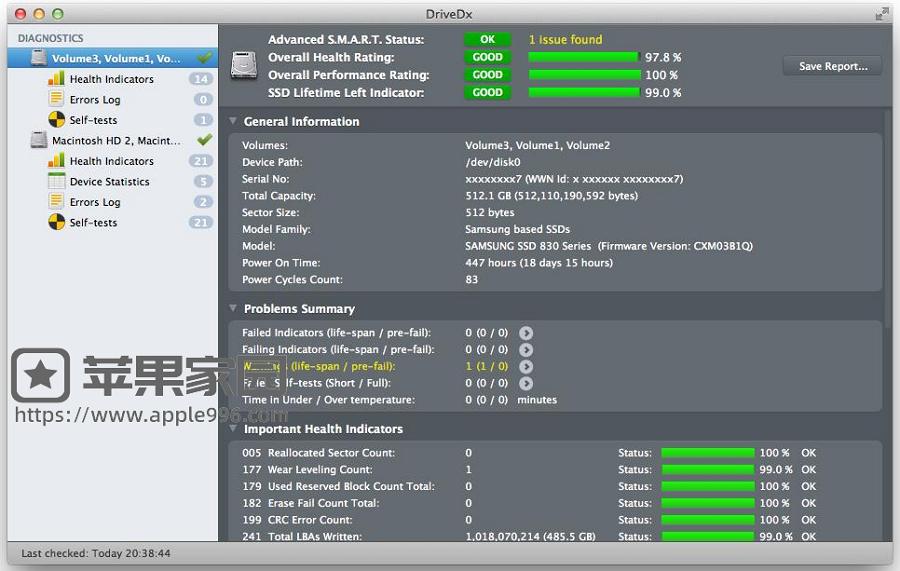Click the 97.8 % health percentage
Image resolution: width=900 pixels, height=571 pixels.
tap(663, 57)
